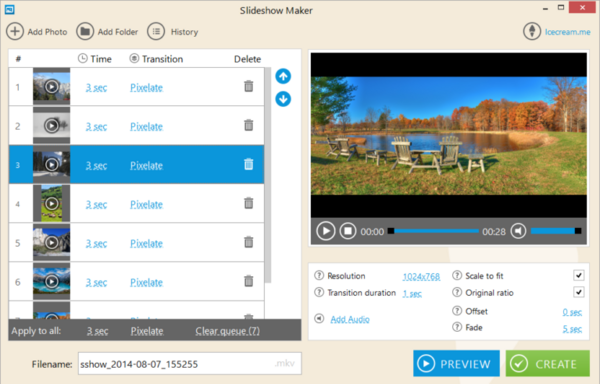The image size is (600, 384).
Task: Delete selected slide 3 trash icon
Action: click(249, 164)
